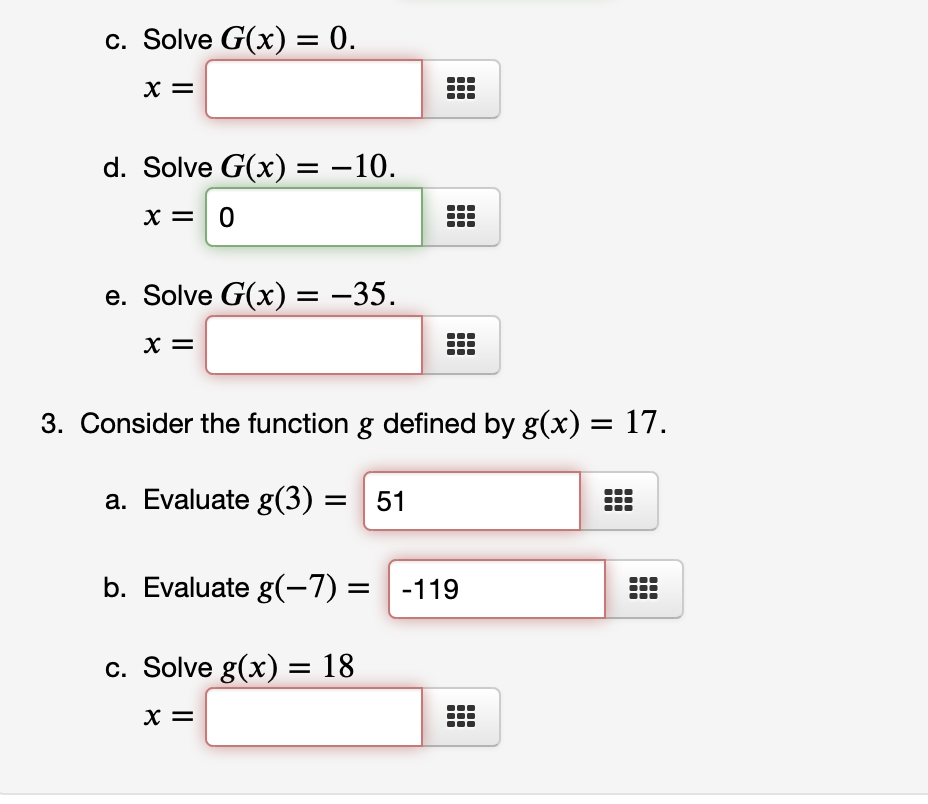The width and height of the screenshot is (928, 804).
Task: Click the scrollbar on the right edge
Action: click(x=924, y=400)
